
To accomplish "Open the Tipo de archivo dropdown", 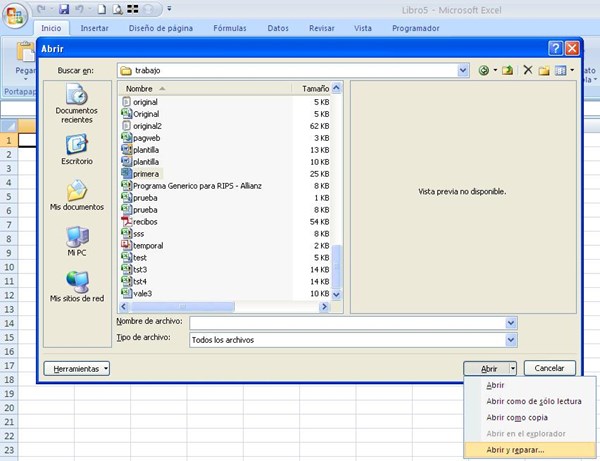I will pyautogui.click(x=511, y=340).
